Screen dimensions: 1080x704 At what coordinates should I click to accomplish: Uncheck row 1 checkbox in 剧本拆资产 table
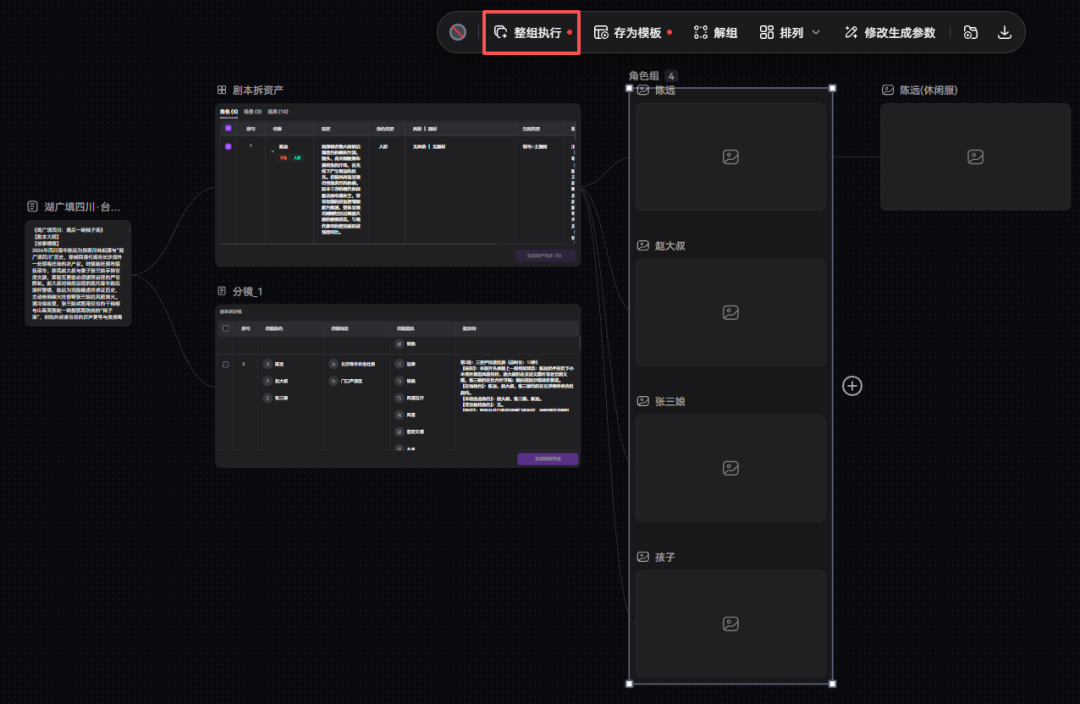[228, 146]
